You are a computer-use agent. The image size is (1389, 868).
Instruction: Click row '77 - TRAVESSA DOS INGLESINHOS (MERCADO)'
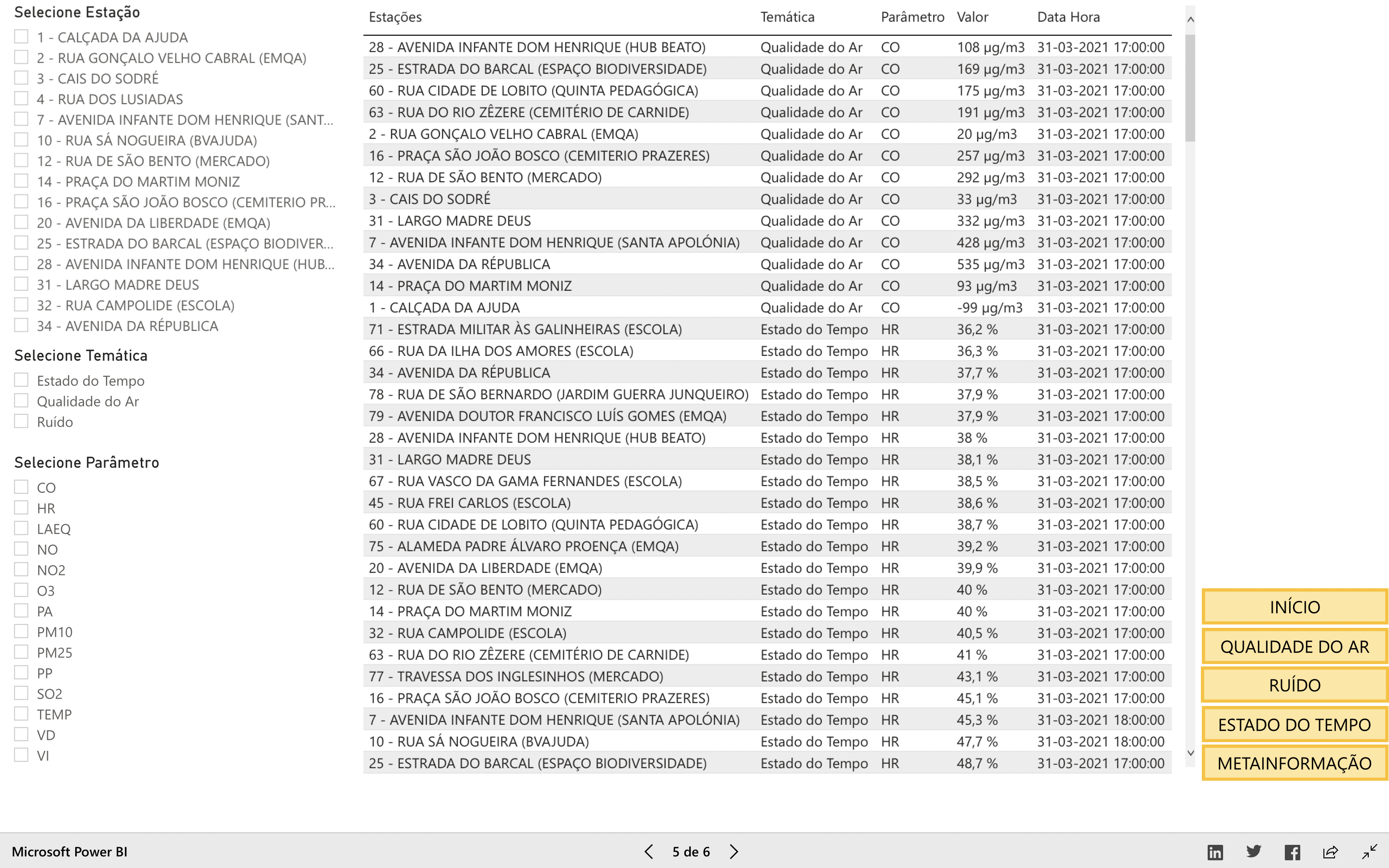point(767,676)
